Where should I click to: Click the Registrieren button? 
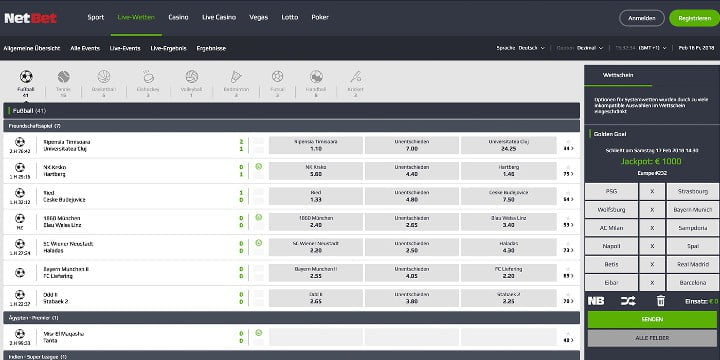(x=694, y=18)
